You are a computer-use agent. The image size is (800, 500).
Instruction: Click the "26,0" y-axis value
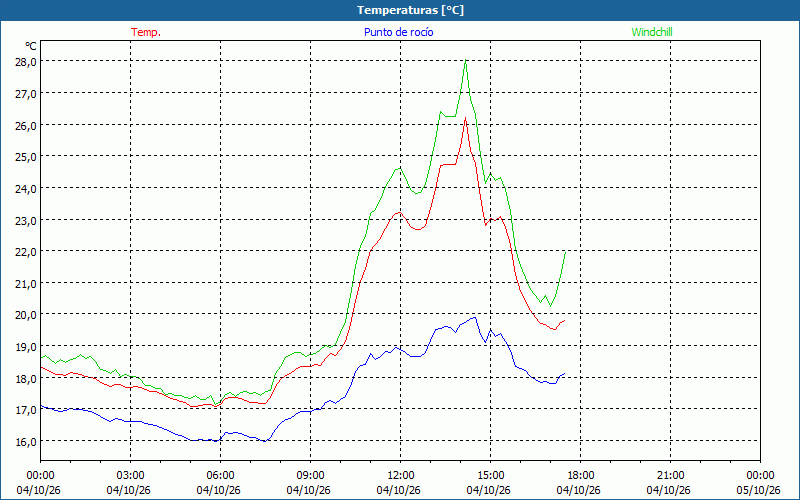[x=26, y=126]
